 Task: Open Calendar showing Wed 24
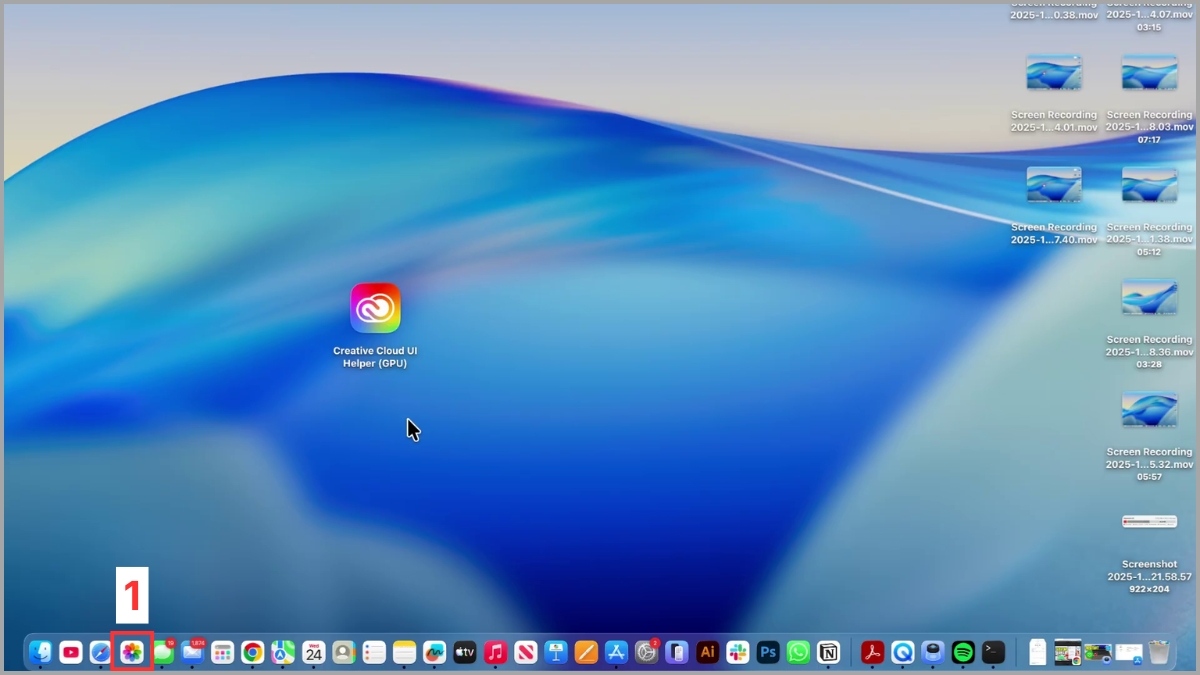tap(312, 652)
